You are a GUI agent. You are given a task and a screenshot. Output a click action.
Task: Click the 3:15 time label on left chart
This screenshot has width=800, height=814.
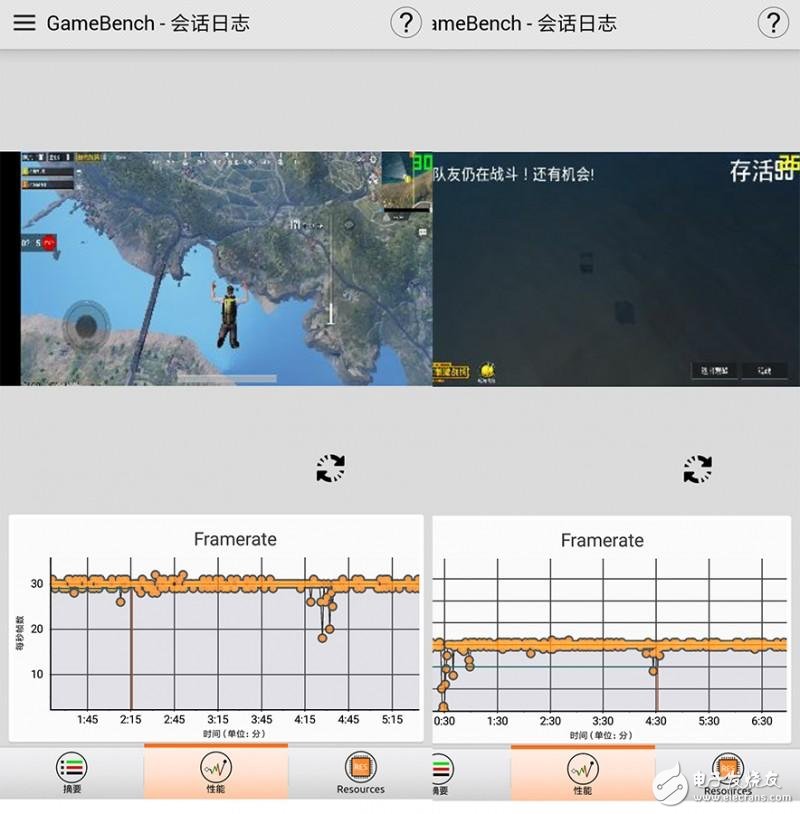coord(218,720)
